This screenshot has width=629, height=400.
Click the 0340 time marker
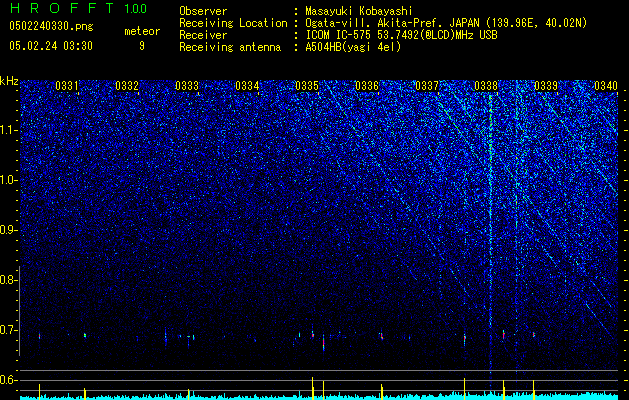point(606,86)
